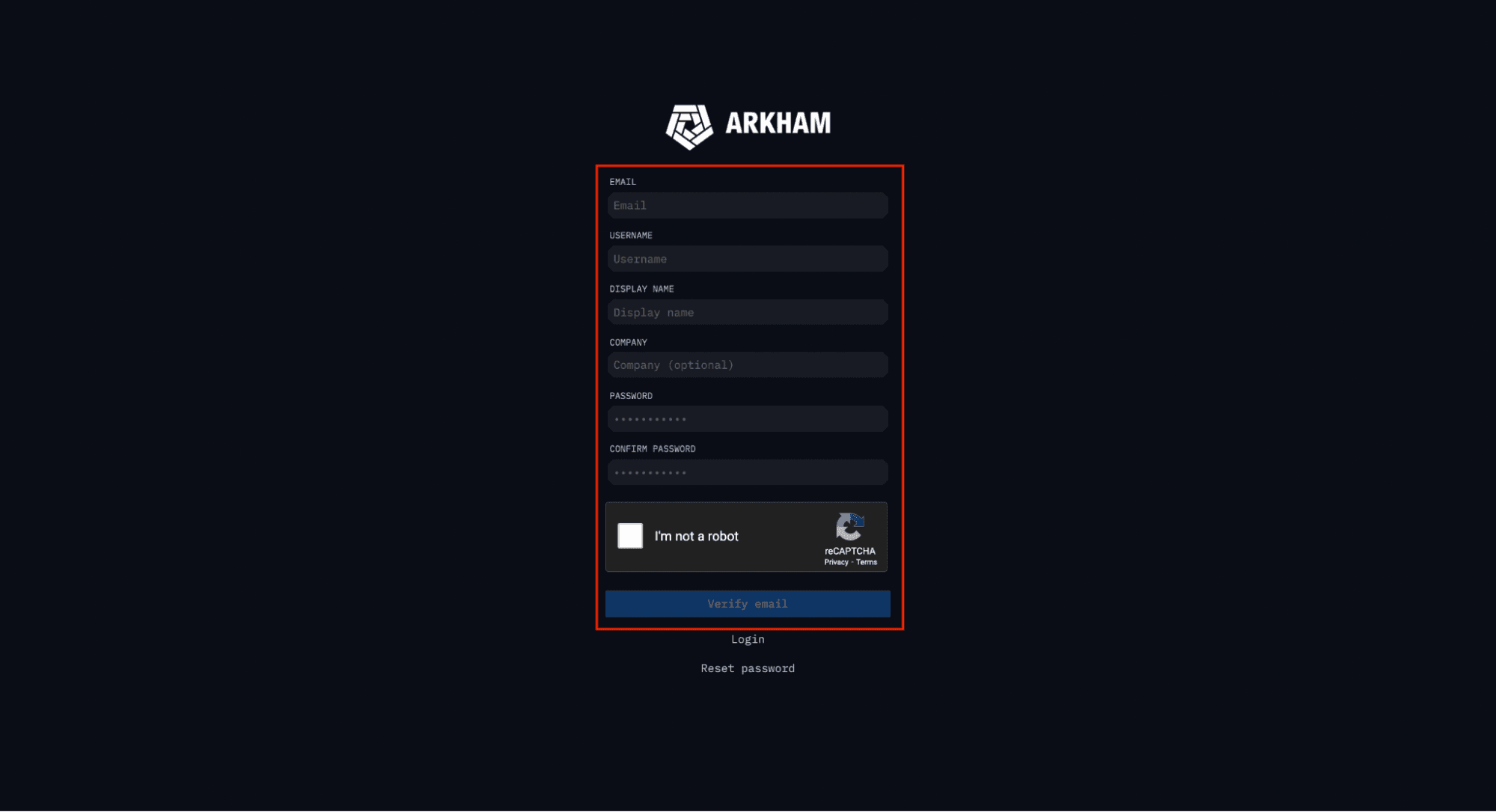1496x812 pixels.
Task: Focus the Confirm Password field
Action: coord(748,472)
